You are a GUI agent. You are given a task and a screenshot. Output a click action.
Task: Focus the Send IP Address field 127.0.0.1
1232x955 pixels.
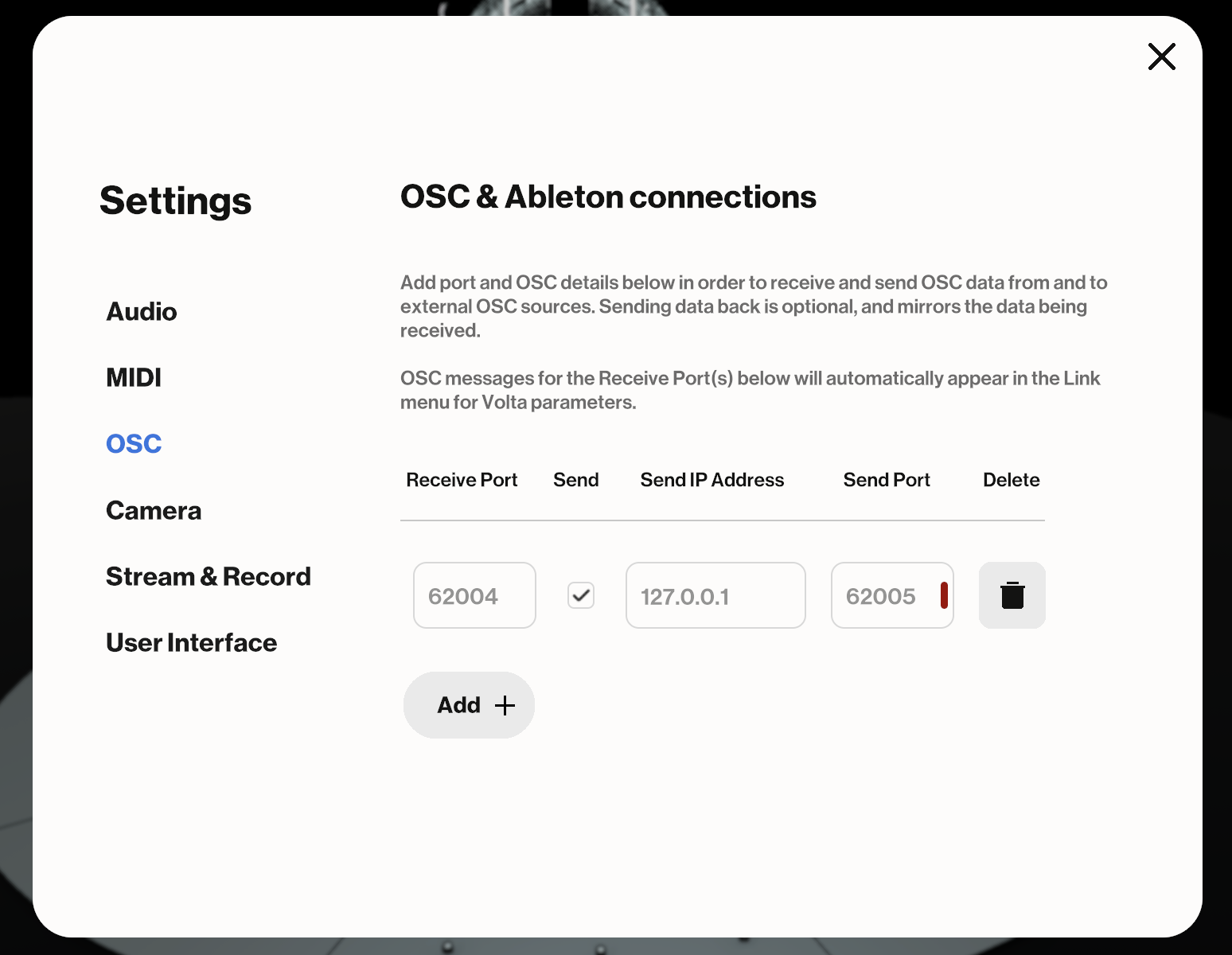(x=715, y=595)
